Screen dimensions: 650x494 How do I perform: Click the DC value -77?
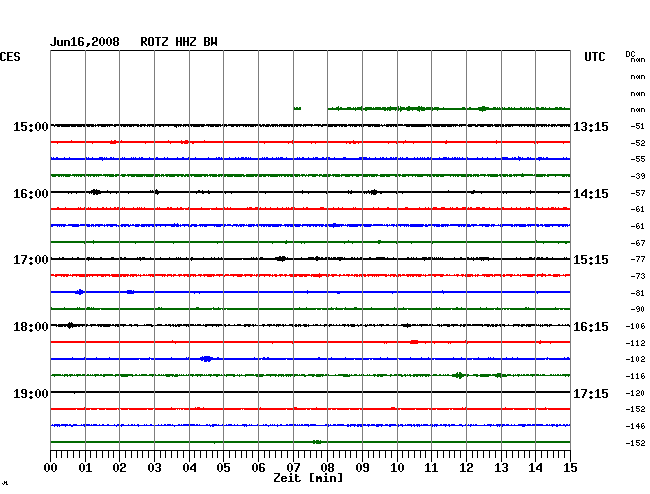pyautogui.click(x=638, y=259)
